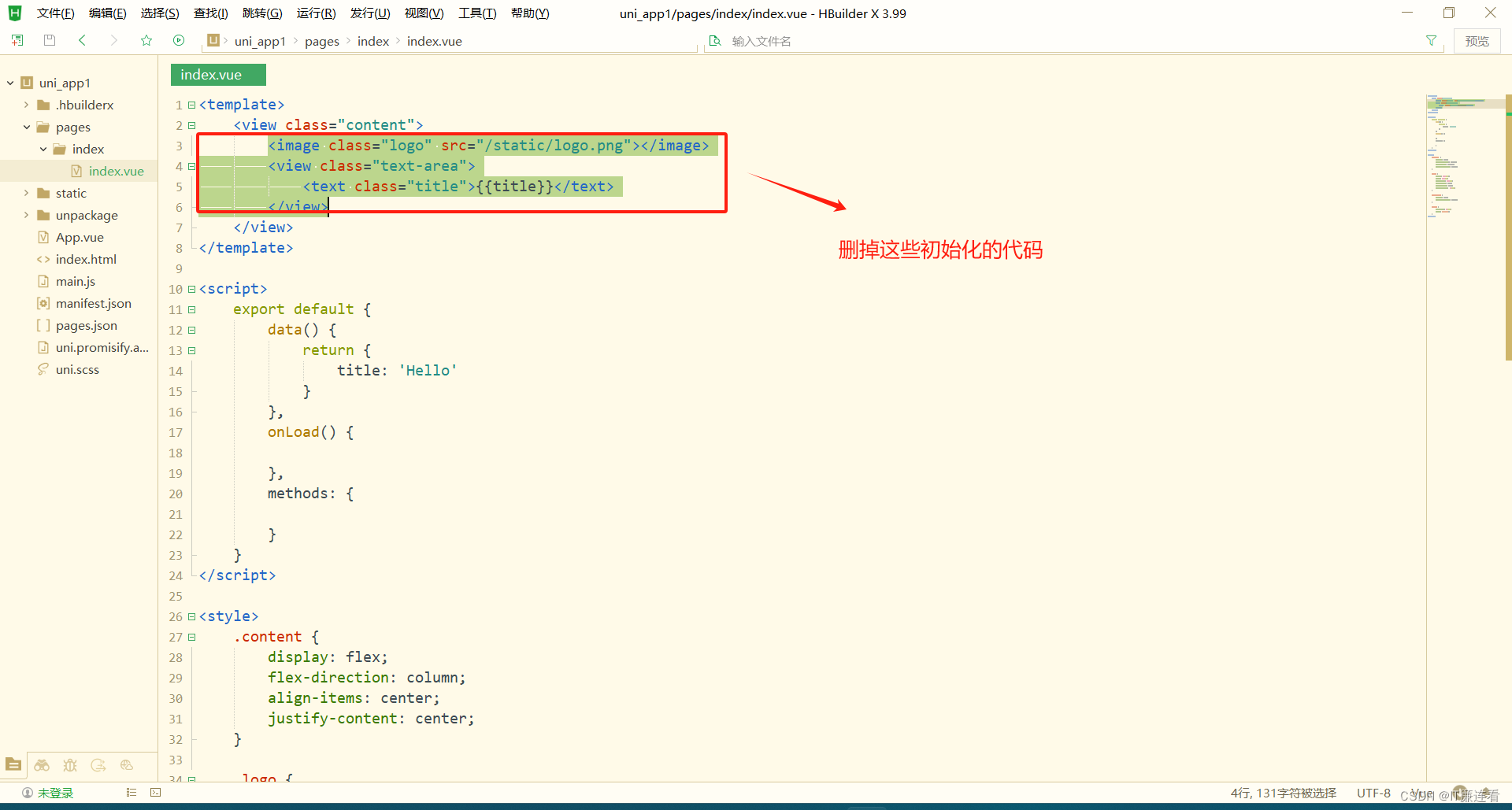Open uni.promisify.a... file in tree
Screen dimensions: 1512x810
[102, 347]
